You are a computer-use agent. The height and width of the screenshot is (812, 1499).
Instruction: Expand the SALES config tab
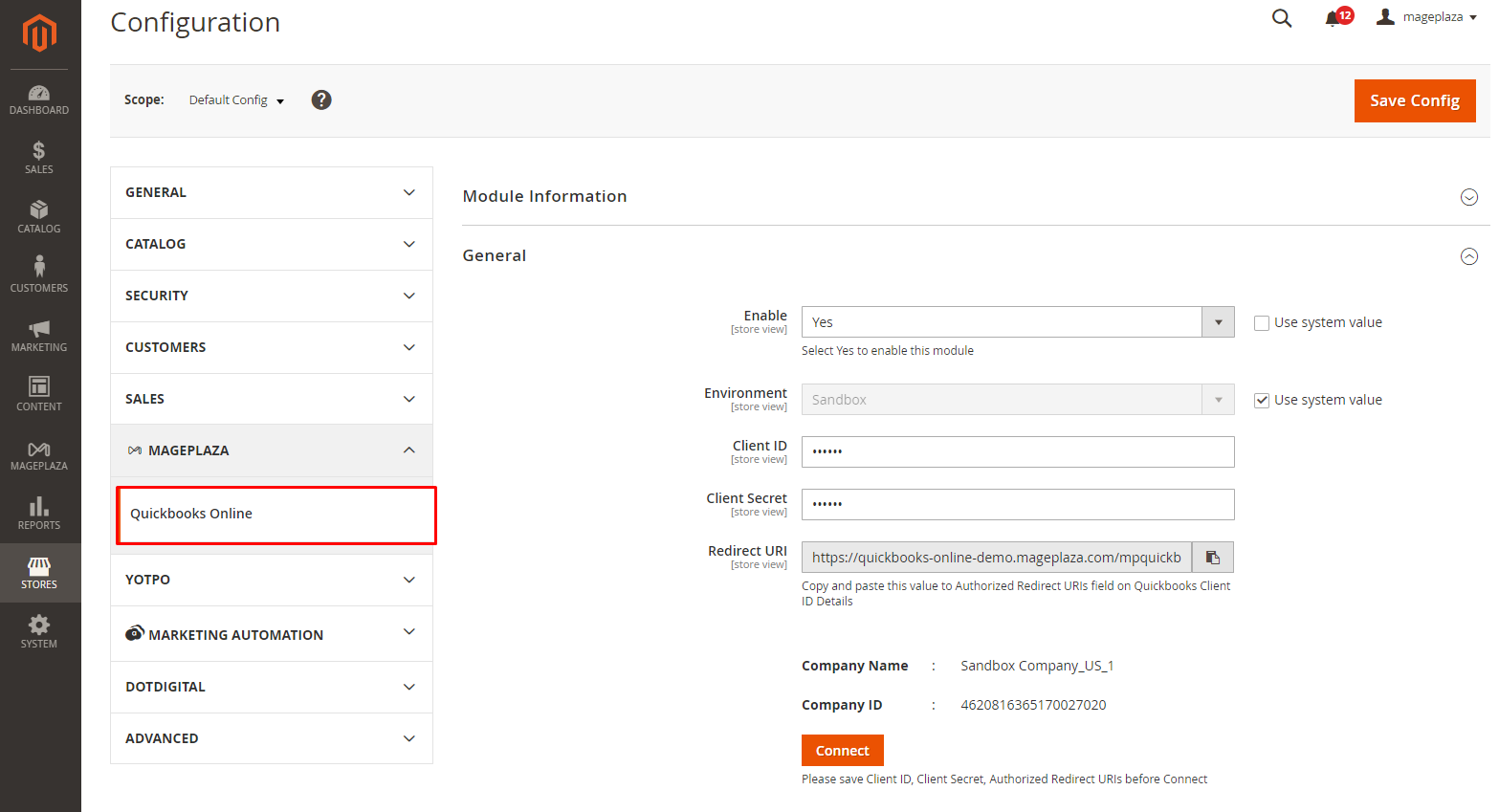[x=272, y=399]
